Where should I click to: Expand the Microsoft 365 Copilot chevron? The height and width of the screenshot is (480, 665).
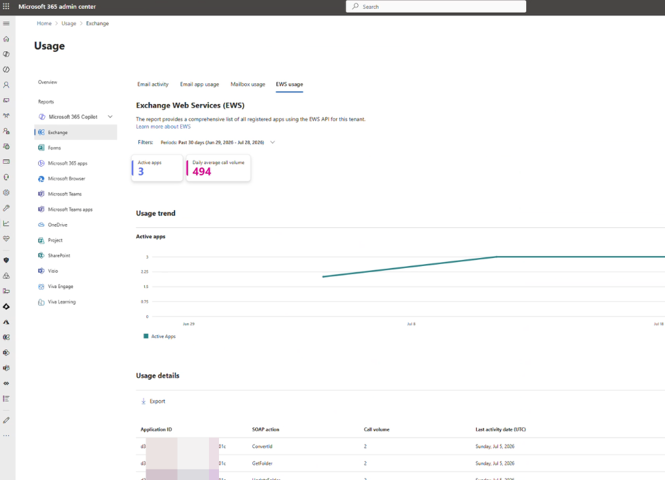[x=110, y=117]
